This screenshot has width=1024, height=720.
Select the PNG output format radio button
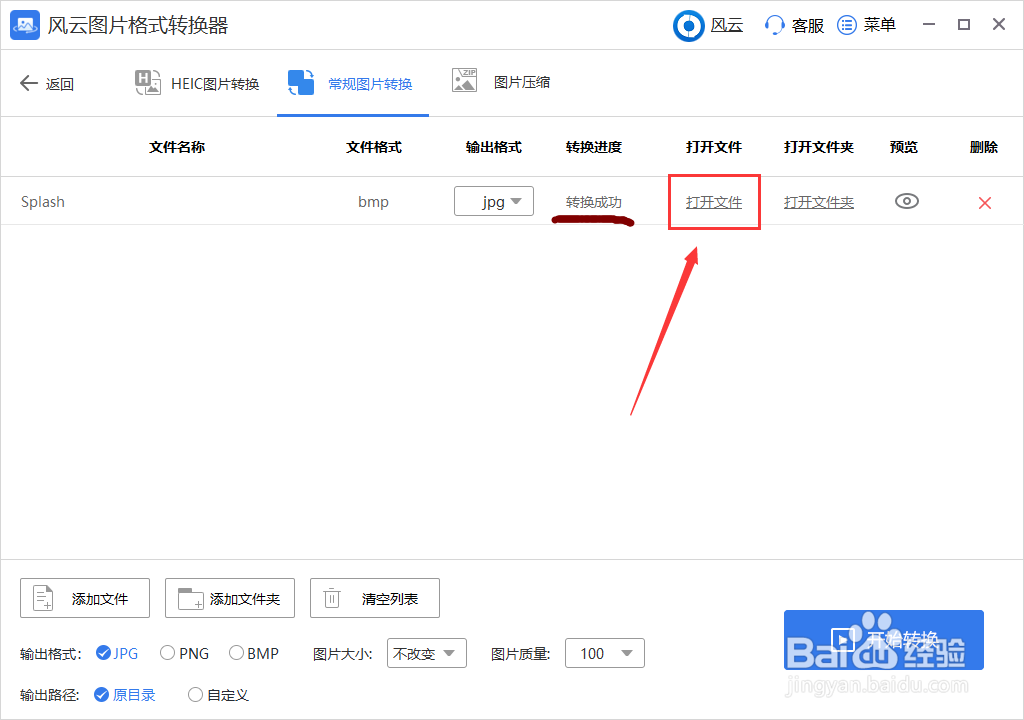tap(166, 653)
